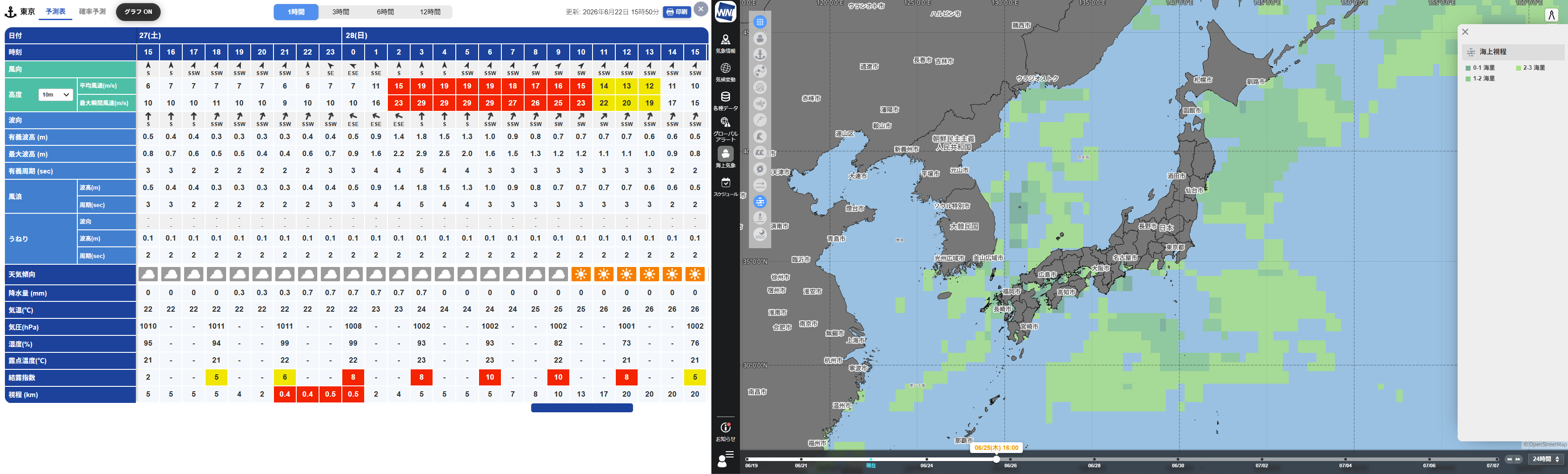Toggle the グラフ ON button
Viewport: 1568px width, 474px height.
pos(138,12)
